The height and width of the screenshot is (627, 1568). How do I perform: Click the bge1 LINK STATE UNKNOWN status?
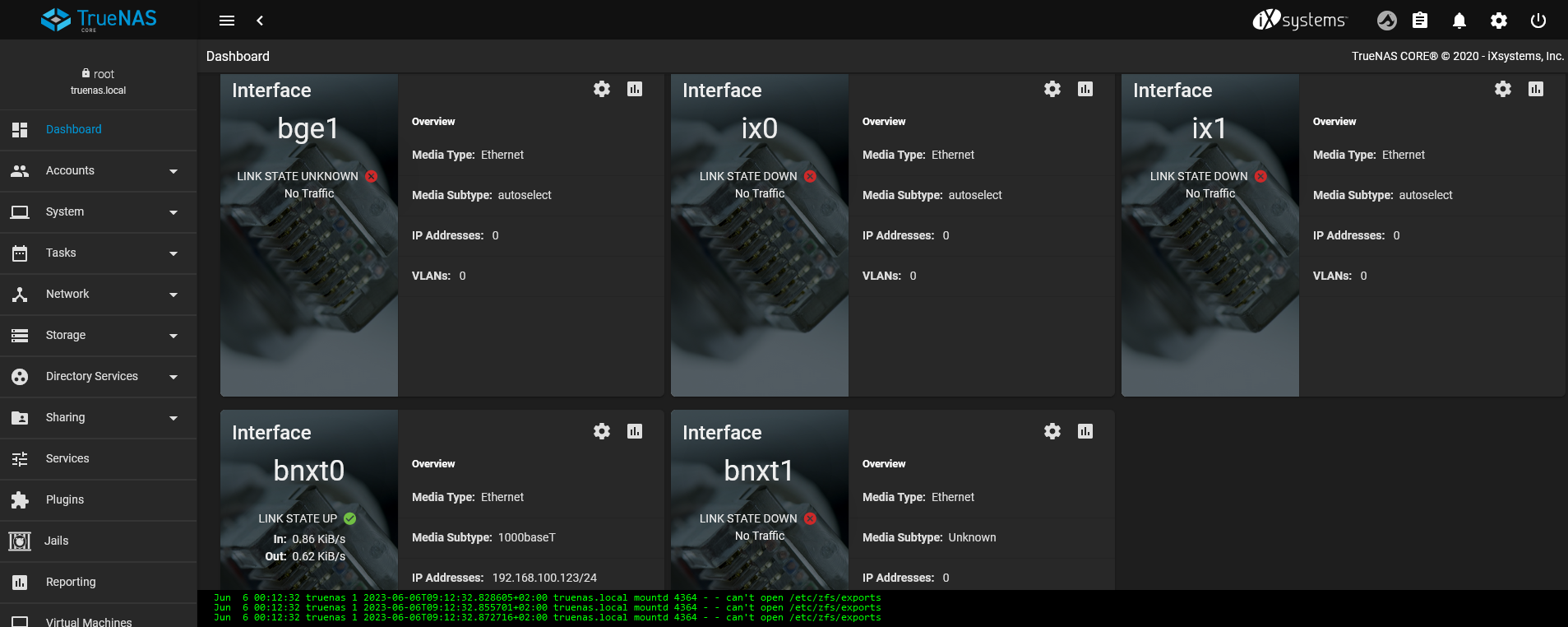coord(307,176)
